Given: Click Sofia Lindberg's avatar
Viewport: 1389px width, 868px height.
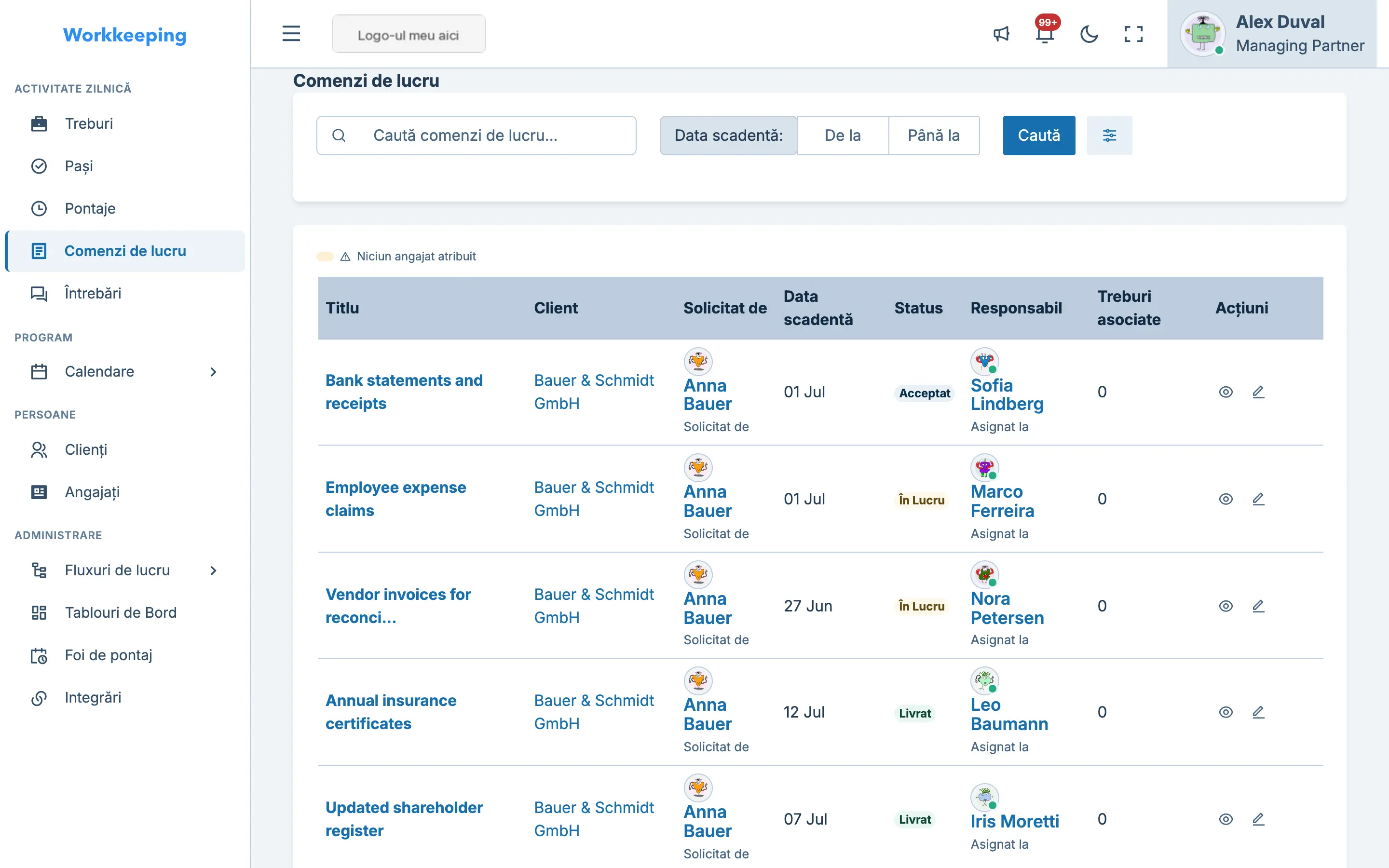Looking at the screenshot, I should coord(984,362).
